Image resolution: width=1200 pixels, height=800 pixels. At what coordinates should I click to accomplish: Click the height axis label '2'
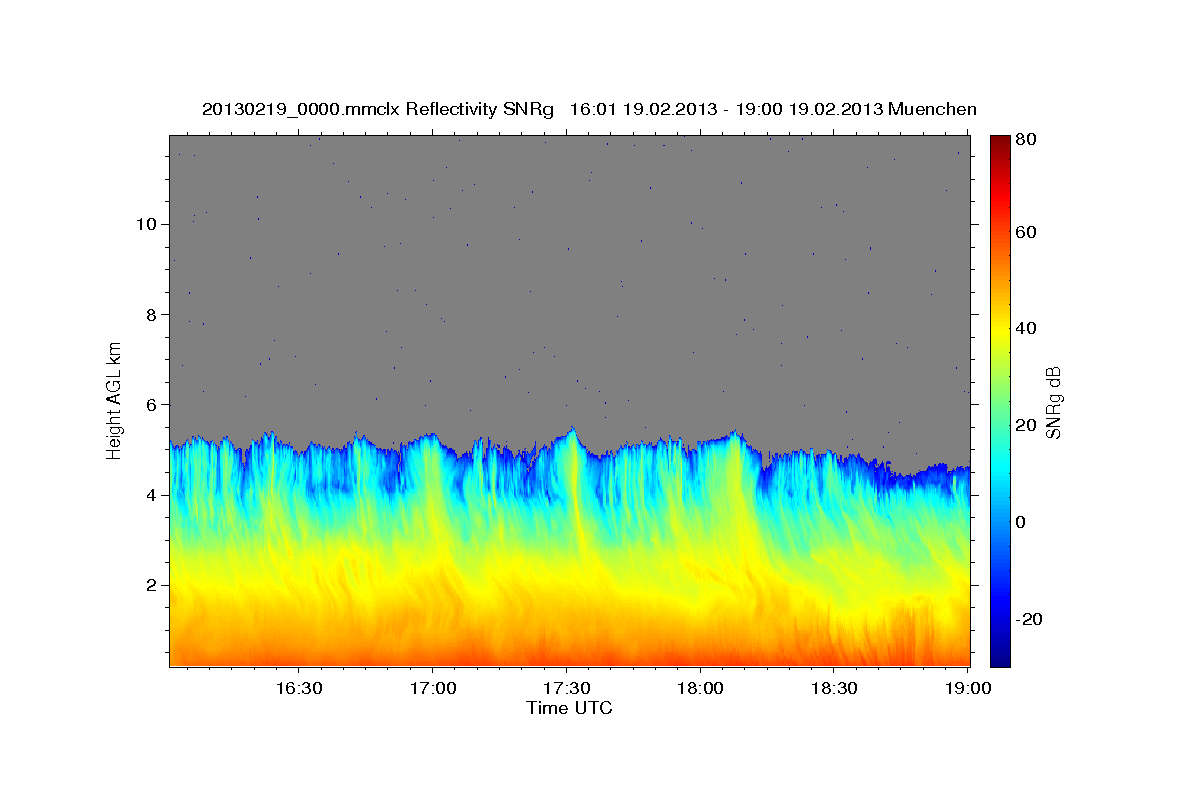click(152, 585)
